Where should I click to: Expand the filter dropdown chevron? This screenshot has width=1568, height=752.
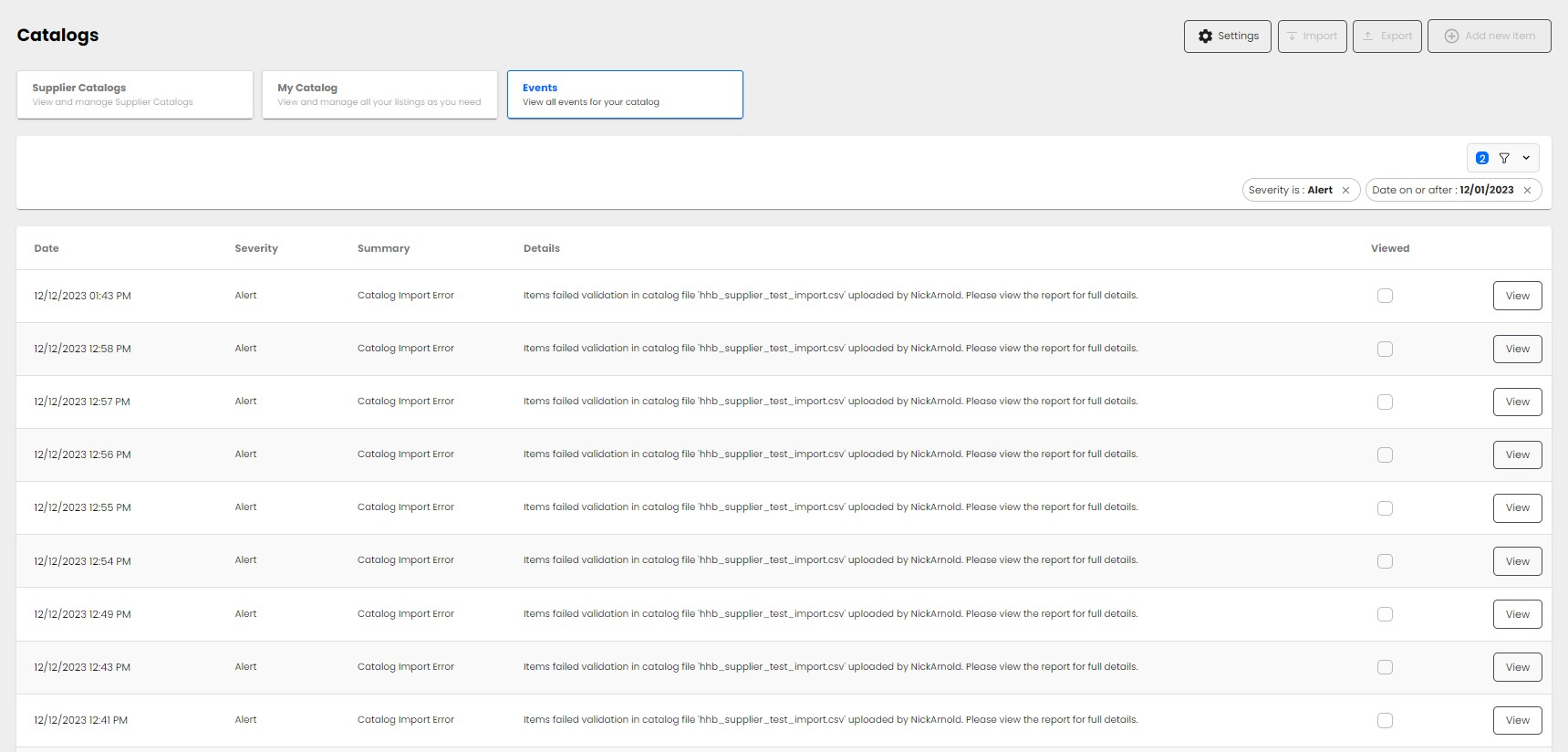pyautogui.click(x=1526, y=158)
